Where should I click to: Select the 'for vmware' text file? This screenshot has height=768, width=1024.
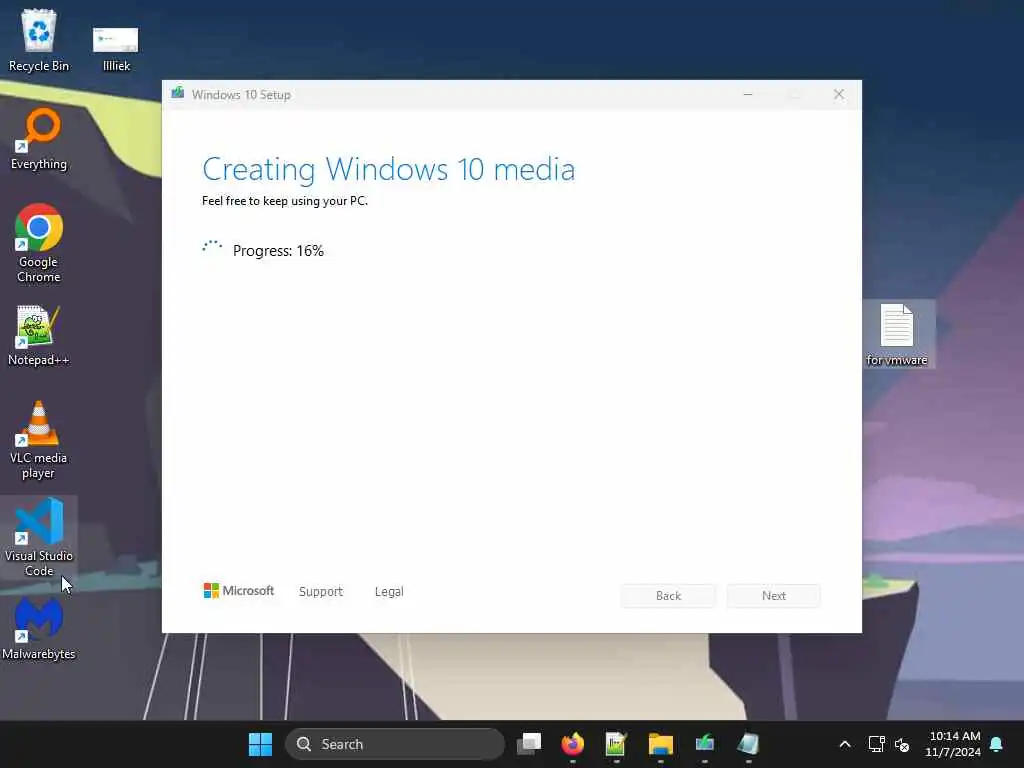pyautogui.click(x=897, y=334)
